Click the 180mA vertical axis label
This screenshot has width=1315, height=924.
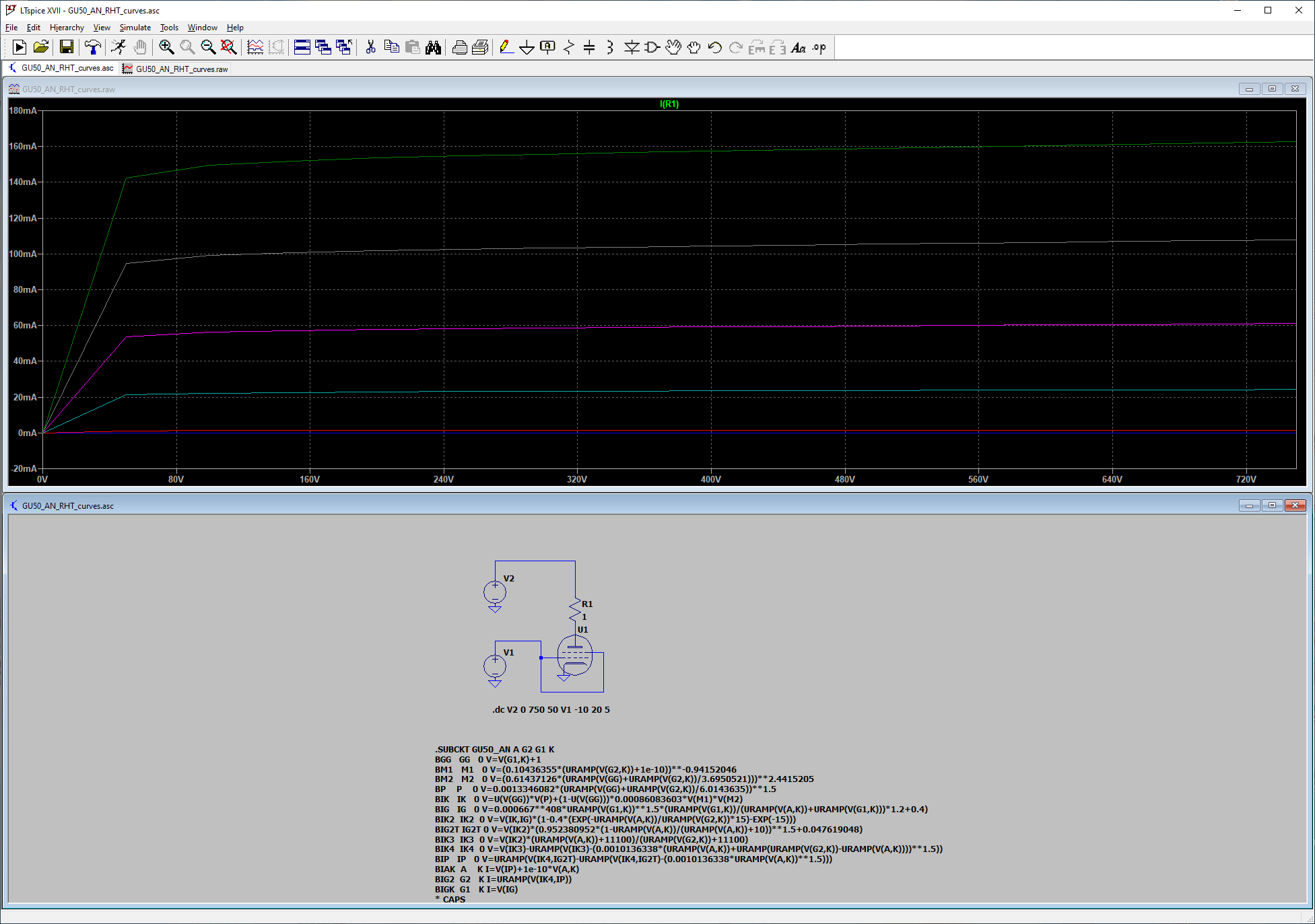[x=23, y=110]
